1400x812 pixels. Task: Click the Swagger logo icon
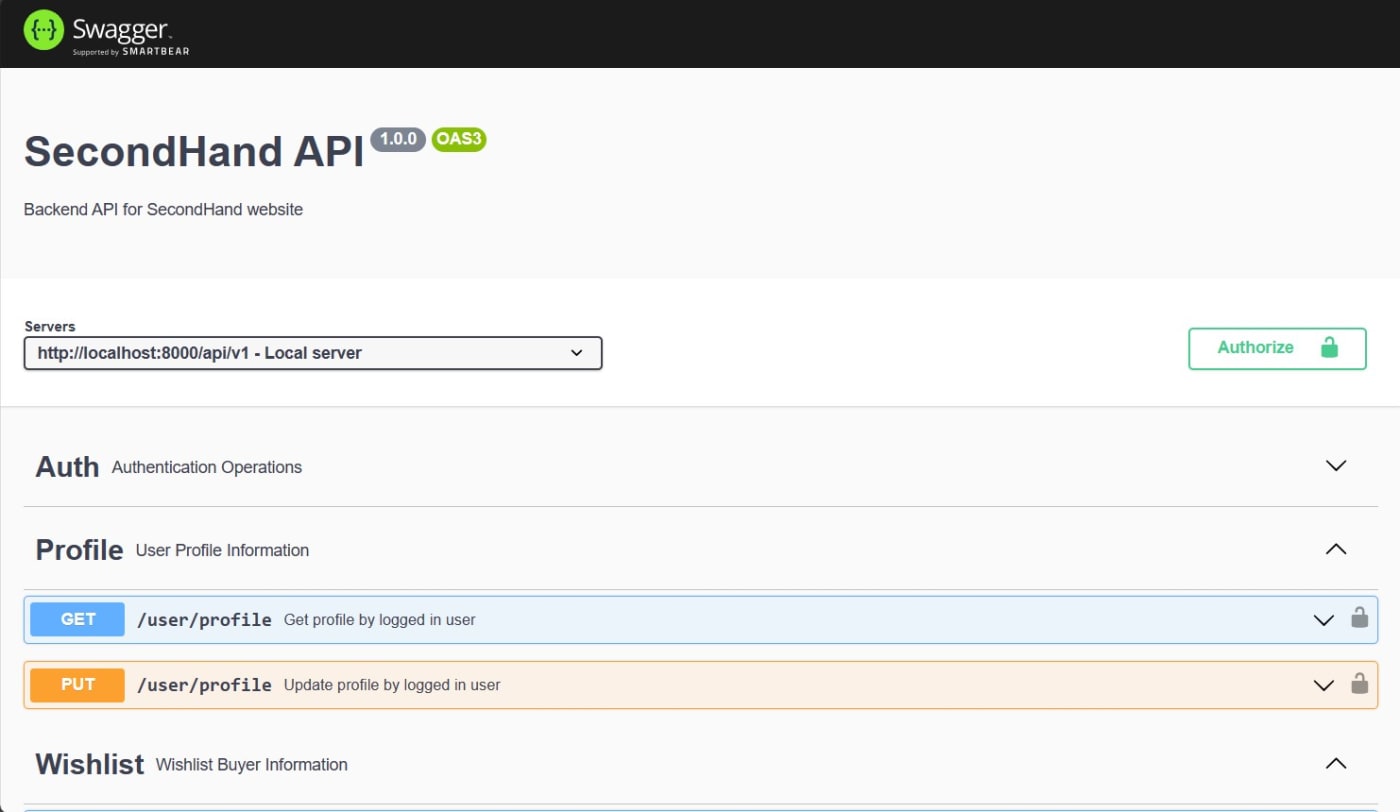[43, 30]
